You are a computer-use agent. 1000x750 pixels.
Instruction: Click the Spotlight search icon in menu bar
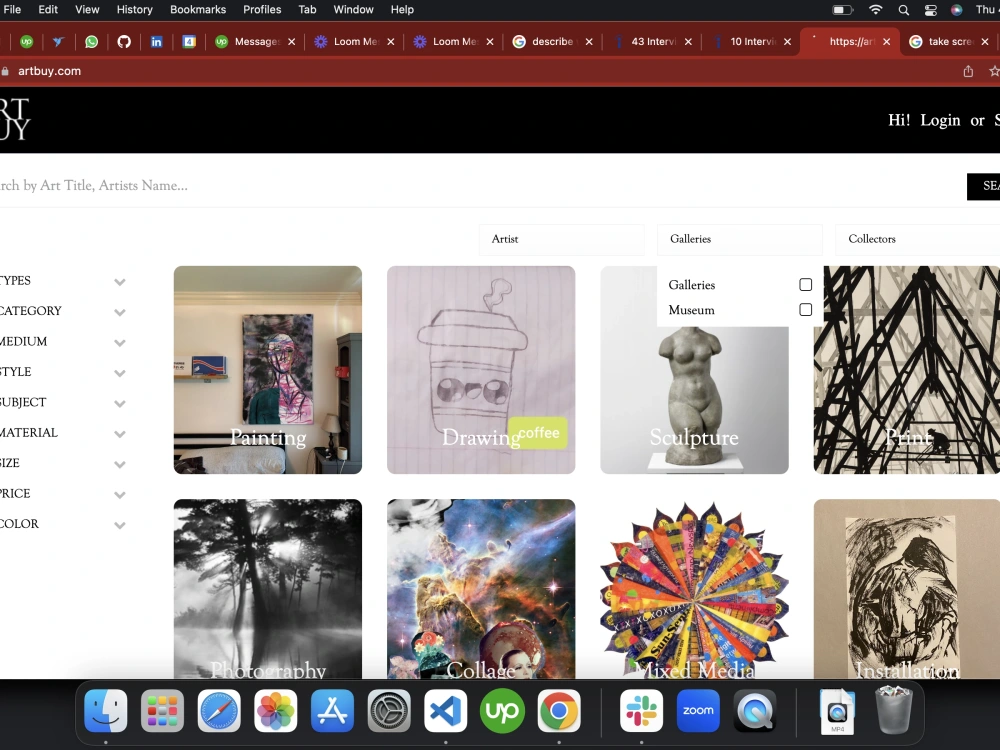(x=904, y=10)
